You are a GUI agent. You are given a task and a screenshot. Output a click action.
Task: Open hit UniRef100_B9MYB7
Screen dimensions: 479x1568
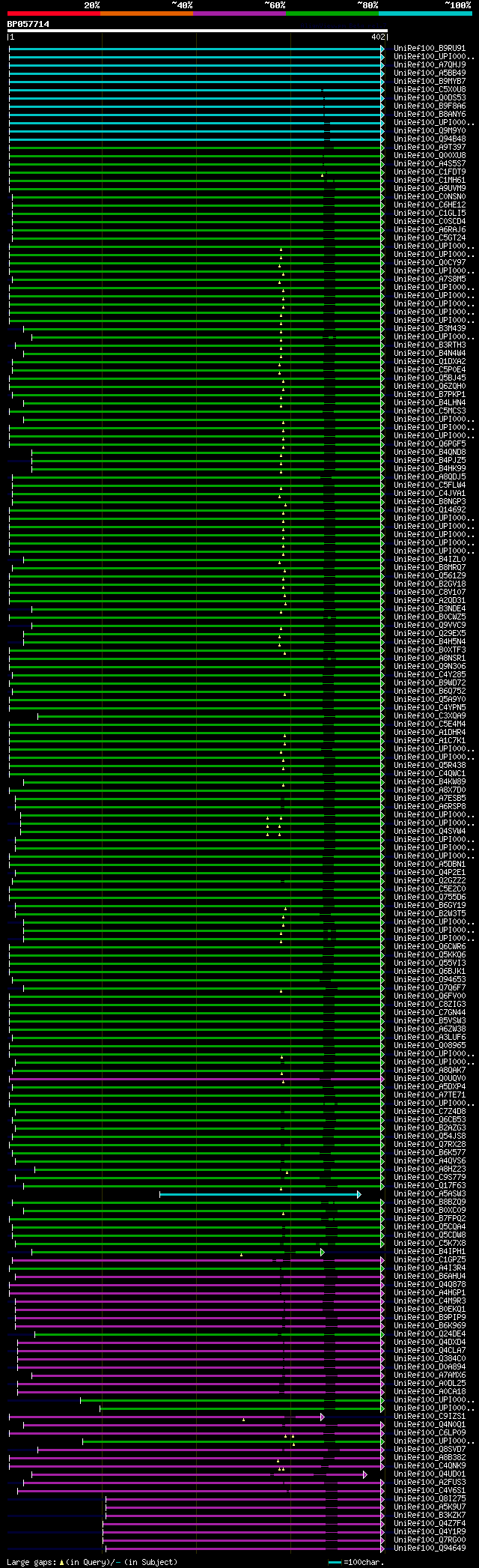430,82
